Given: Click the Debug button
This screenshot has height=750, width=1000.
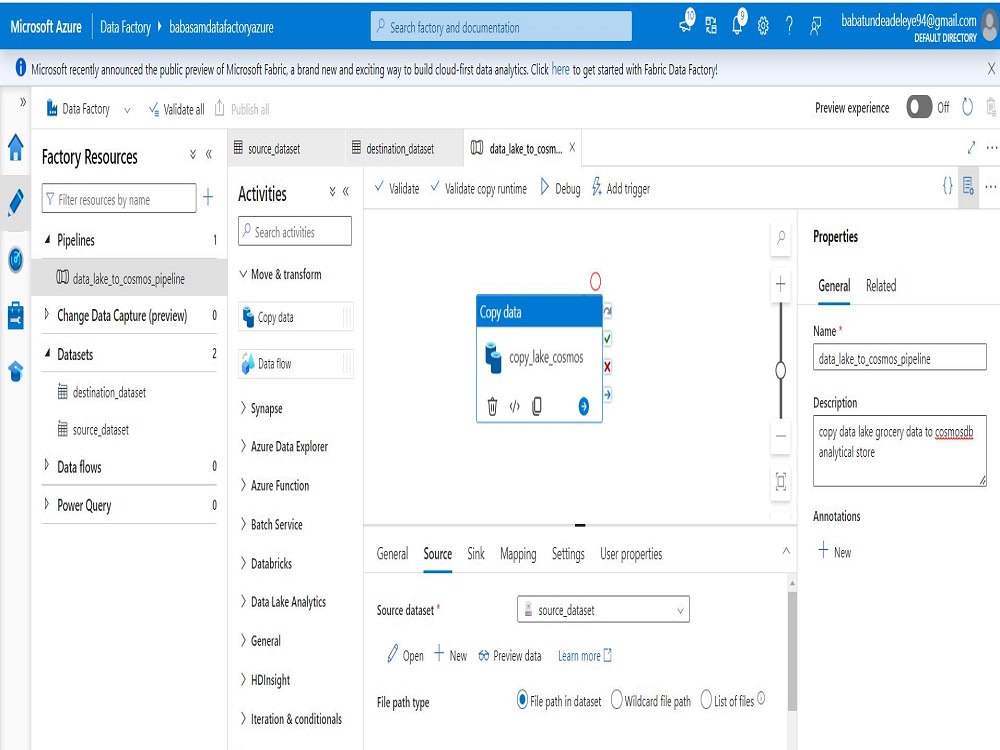Looking at the screenshot, I should tap(560, 188).
